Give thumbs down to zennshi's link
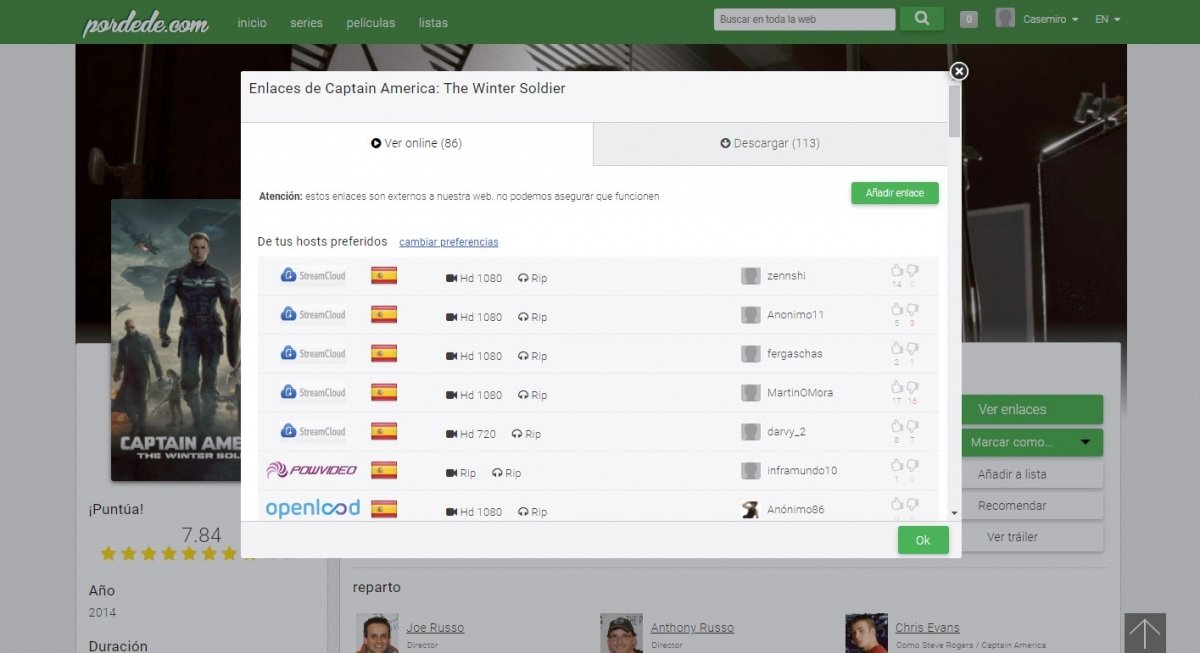The image size is (1200, 653). (912, 270)
